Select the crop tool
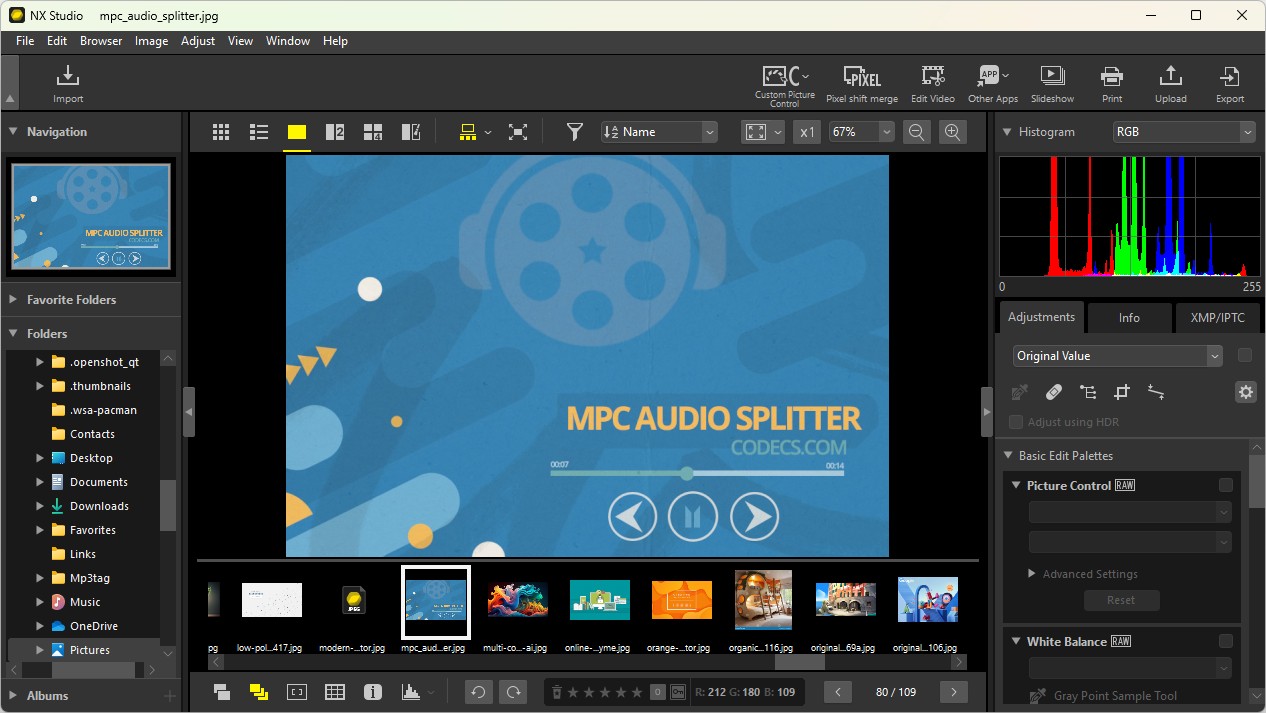This screenshot has height=713, width=1266. click(1122, 392)
